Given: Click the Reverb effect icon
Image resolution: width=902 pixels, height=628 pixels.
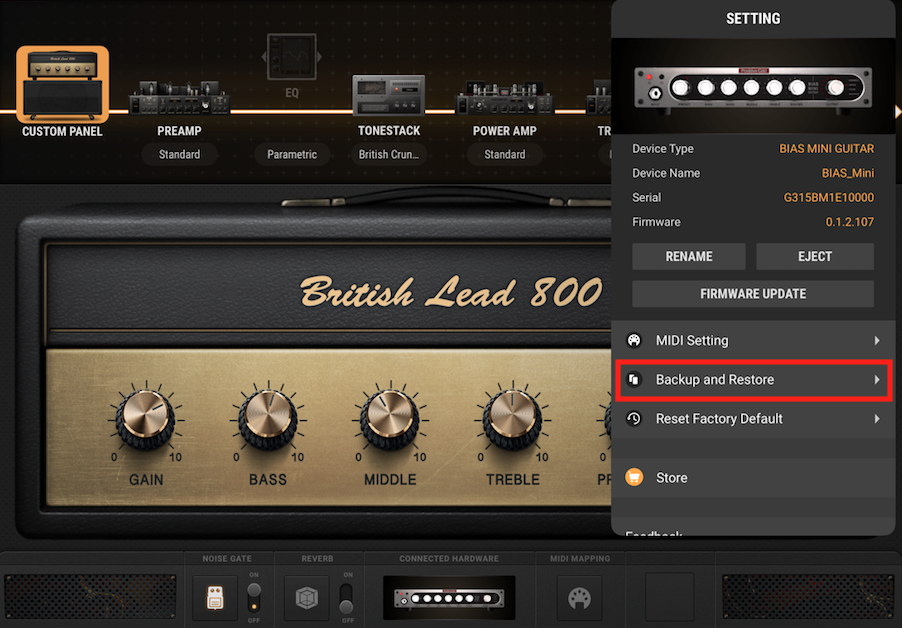Looking at the screenshot, I should pyautogui.click(x=306, y=597).
